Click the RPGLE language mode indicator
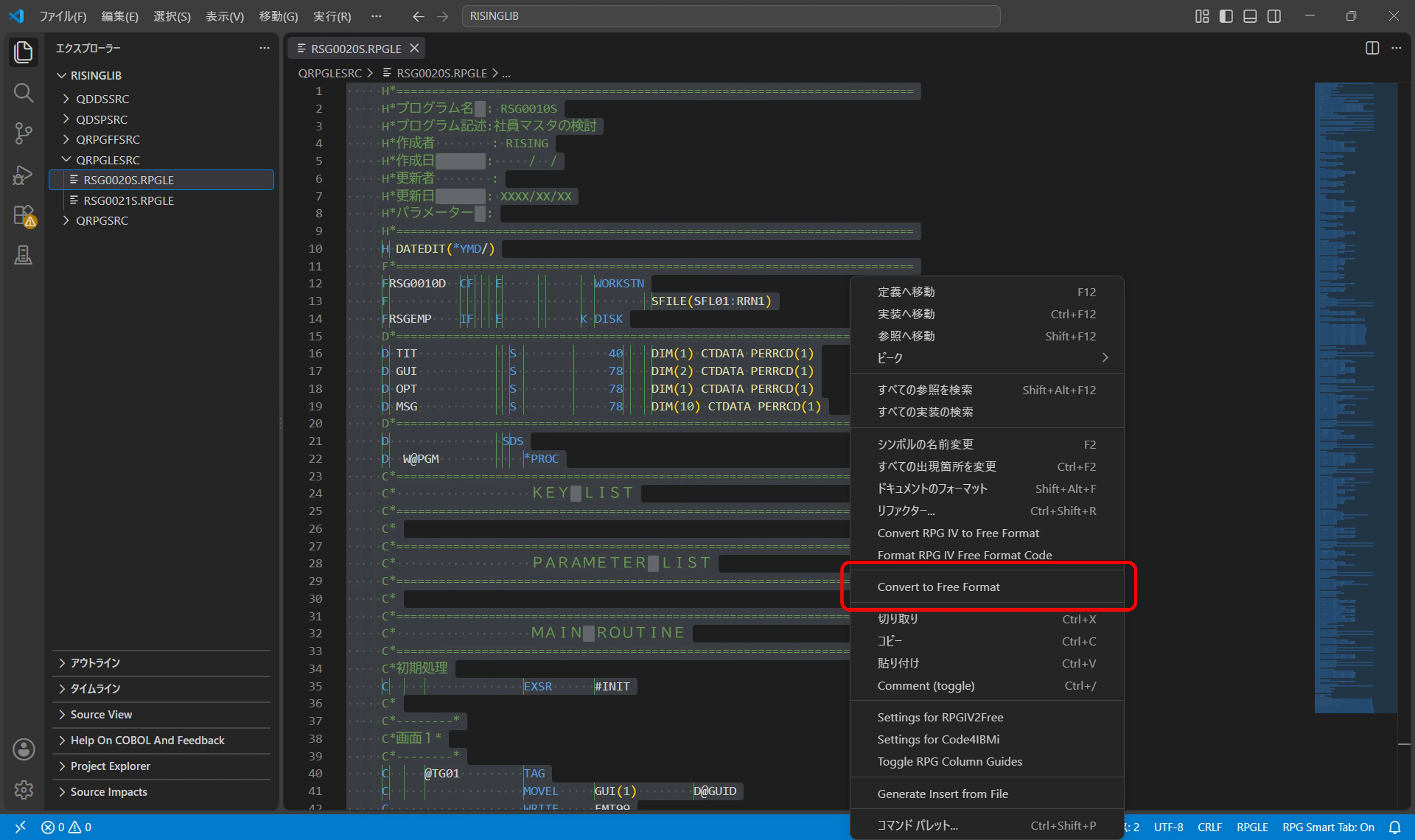 [x=1252, y=827]
